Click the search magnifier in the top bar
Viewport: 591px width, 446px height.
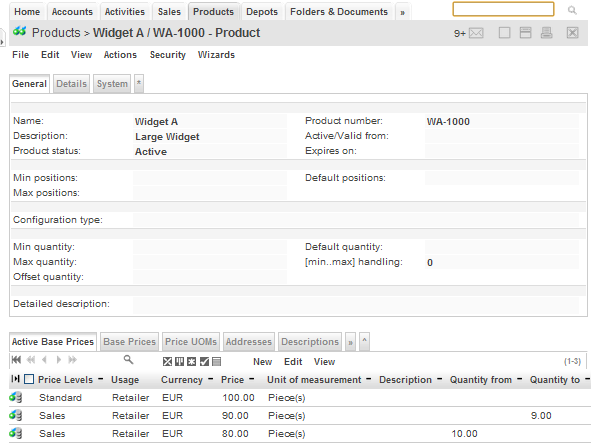tap(572, 10)
